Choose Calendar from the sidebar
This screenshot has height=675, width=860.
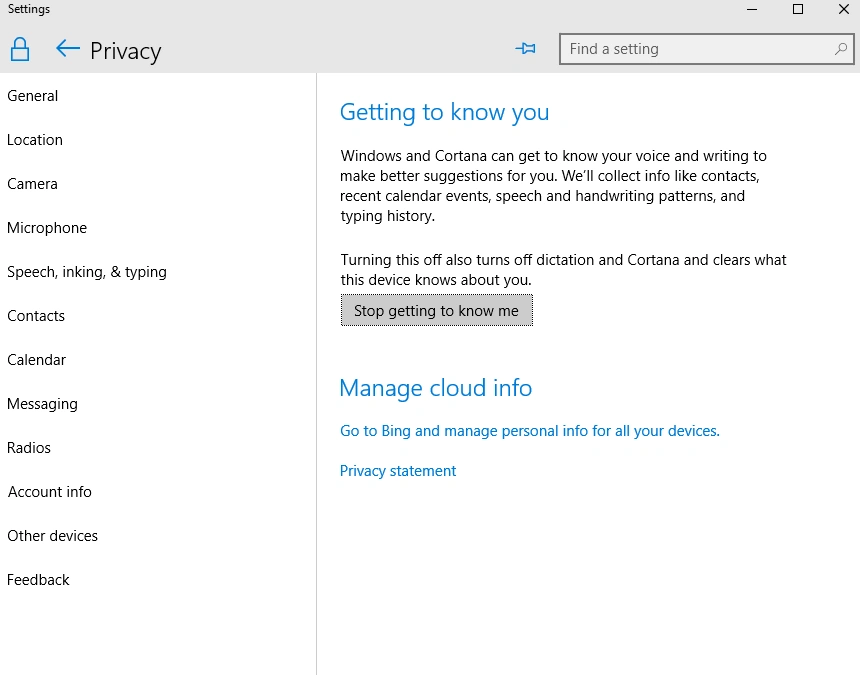36,360
